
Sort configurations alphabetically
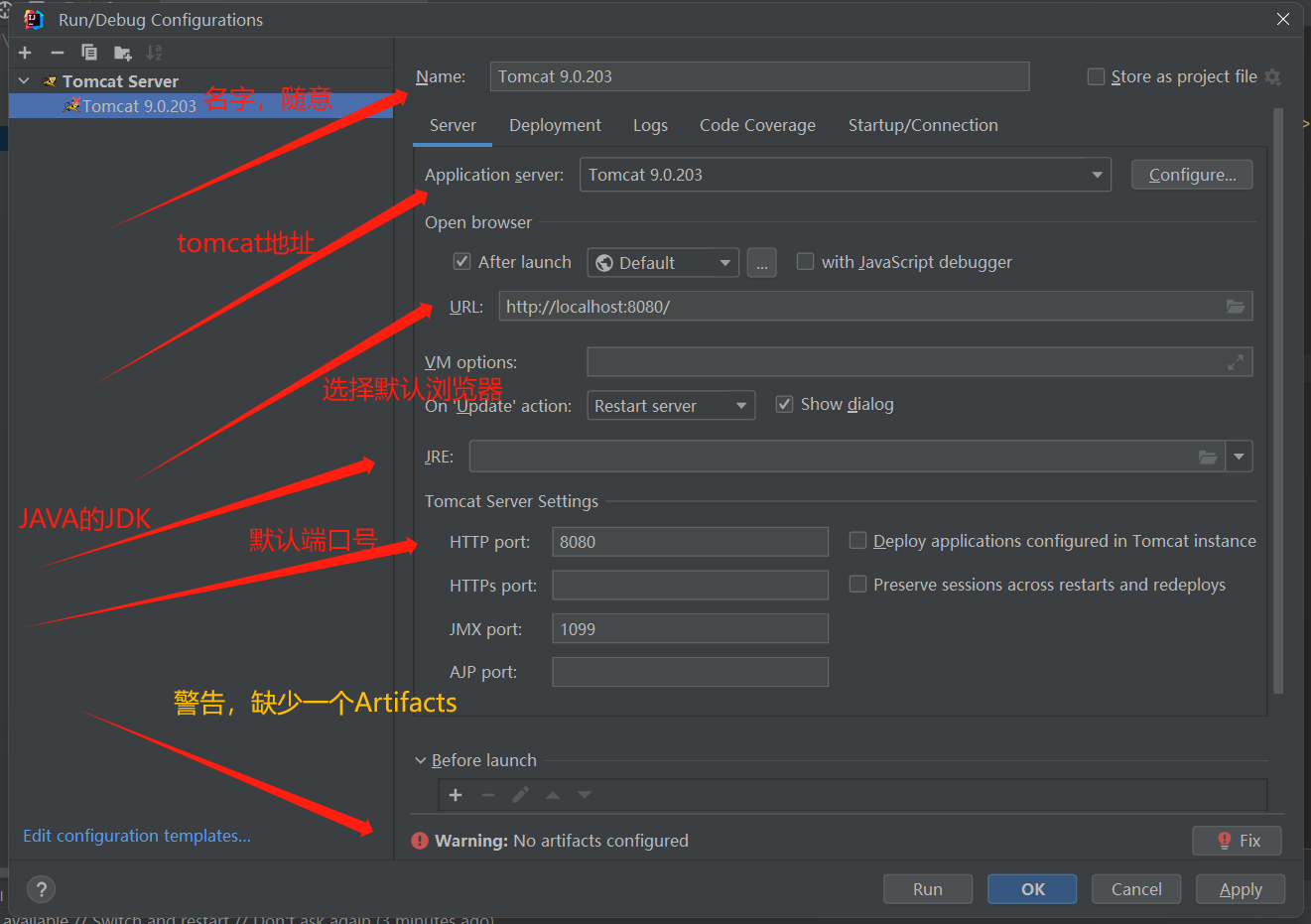tap(154, 53)
